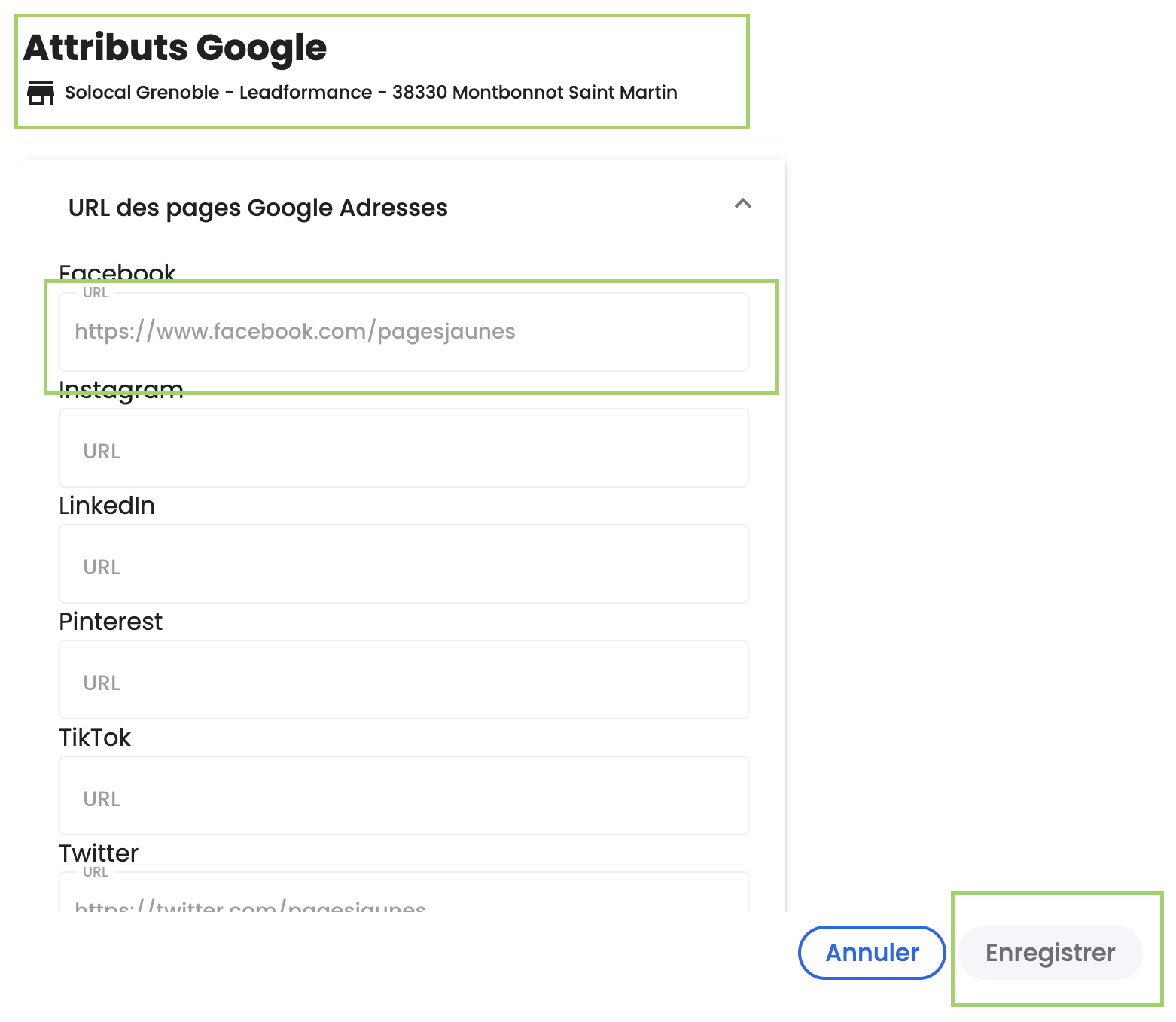Image resolution: width=1176 pixels, height=1022 pixels.
Task: Focus the Instagram URL field
Action: point(404,448)
